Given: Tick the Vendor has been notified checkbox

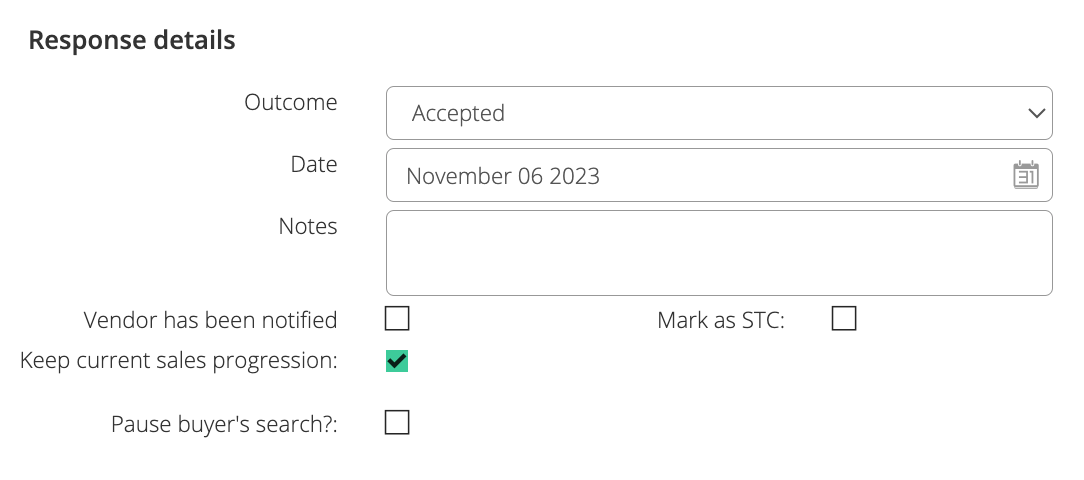Looking at the screenshot, I should tap(397, 319).
